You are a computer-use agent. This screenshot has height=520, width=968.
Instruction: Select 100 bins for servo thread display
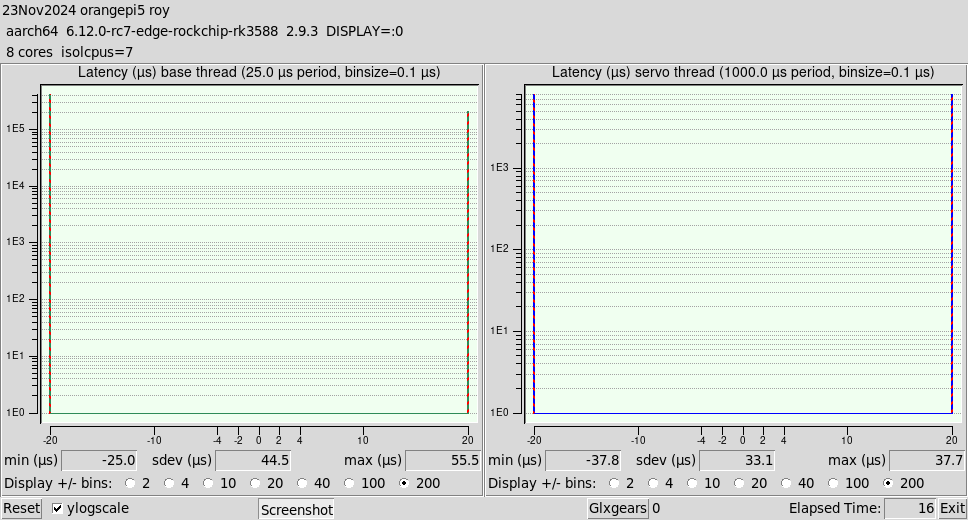tap(833, 483)
